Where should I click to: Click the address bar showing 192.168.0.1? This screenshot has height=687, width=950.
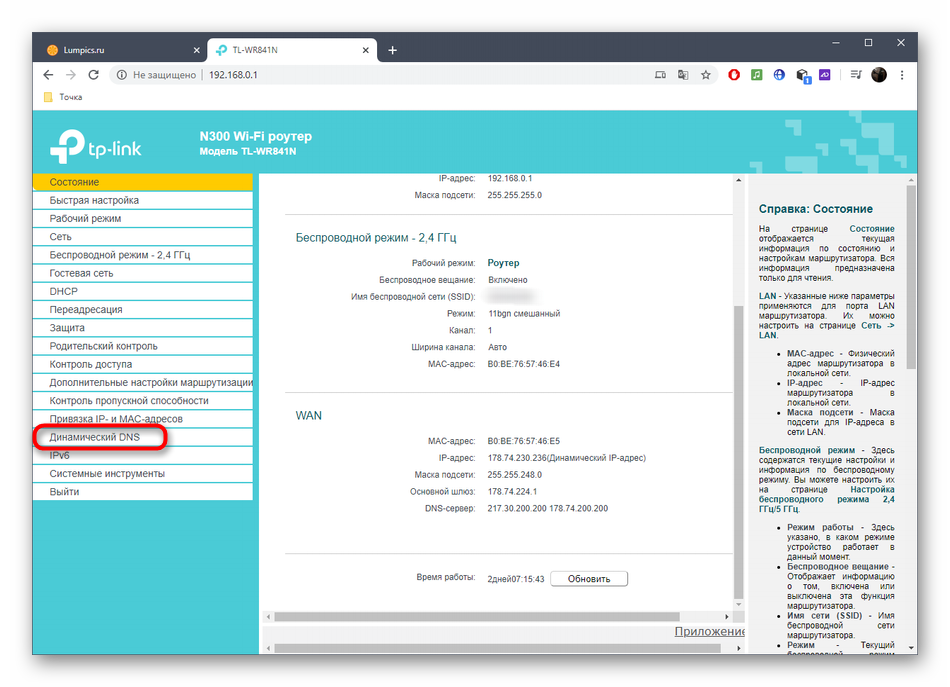click(400, 75)
